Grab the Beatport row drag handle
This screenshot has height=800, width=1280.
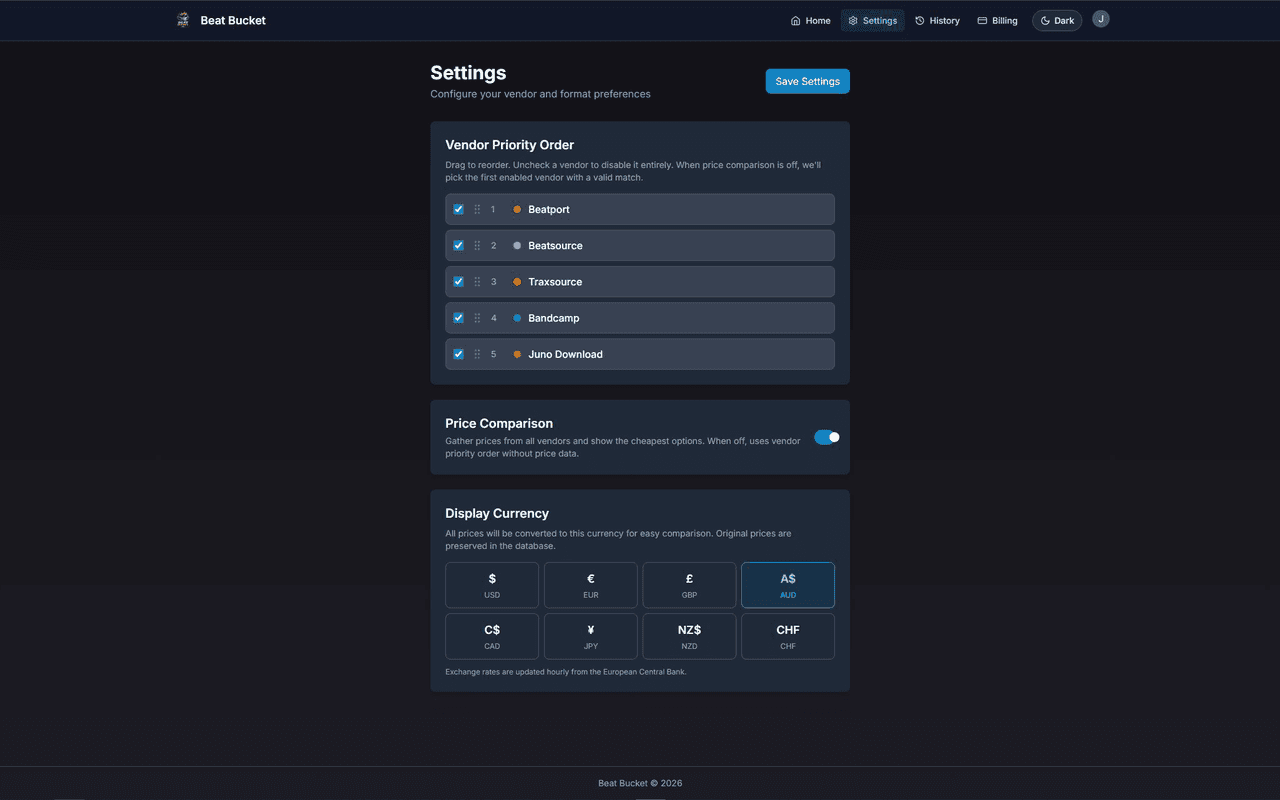[477, 209]
